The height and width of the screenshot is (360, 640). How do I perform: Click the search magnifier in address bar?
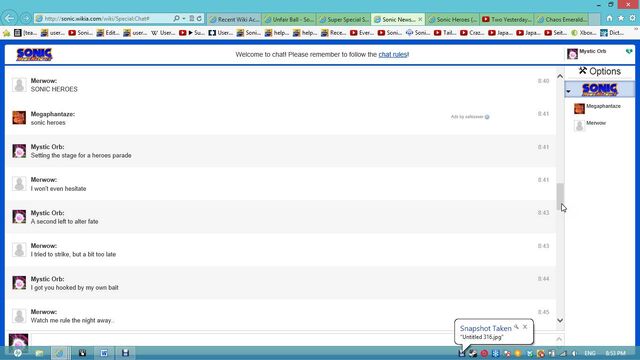176,18
